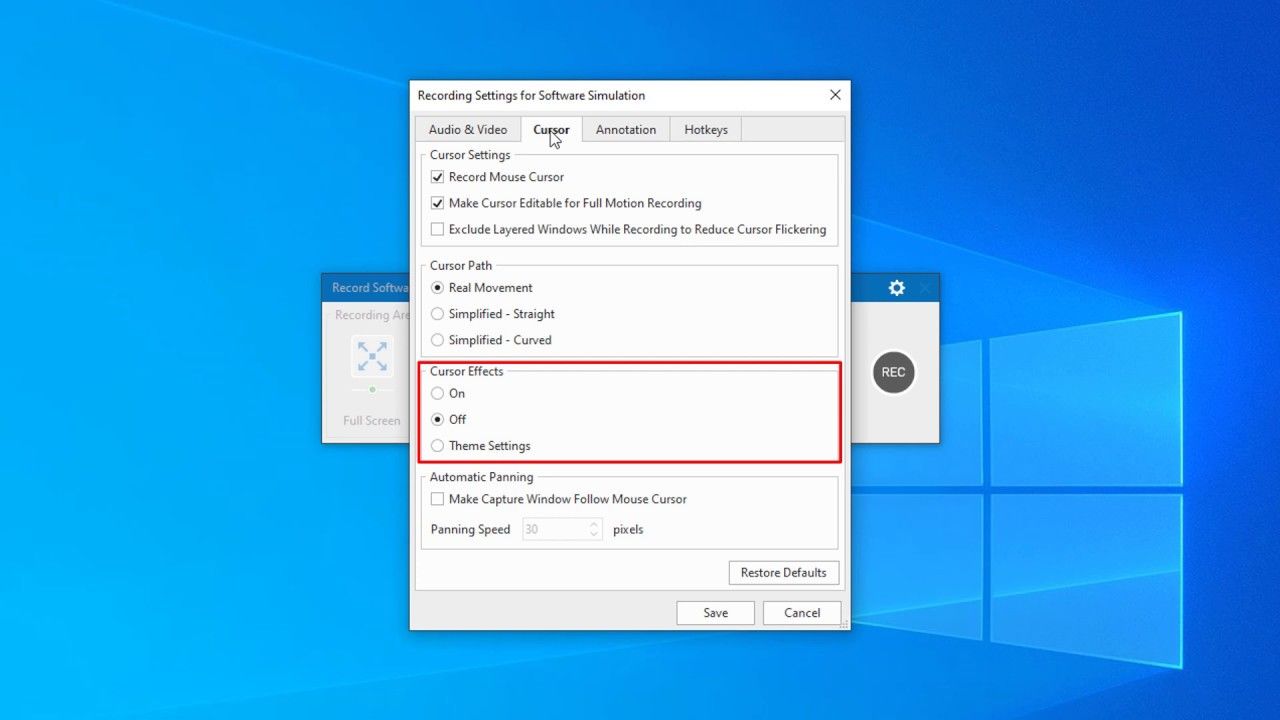Enable Exclude Layered Windows While Recording
This screenshot has height=720, width=1280.
click(437, 229)
